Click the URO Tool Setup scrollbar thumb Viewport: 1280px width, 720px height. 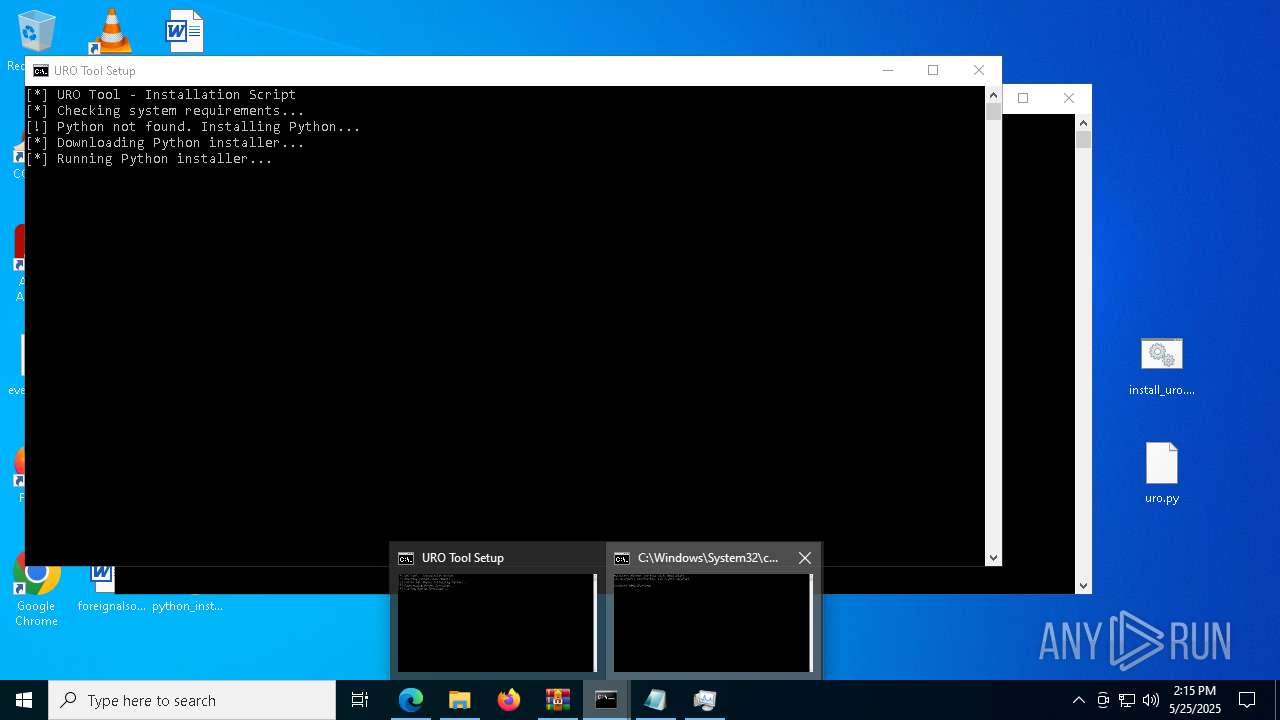(x=993, y=111)
